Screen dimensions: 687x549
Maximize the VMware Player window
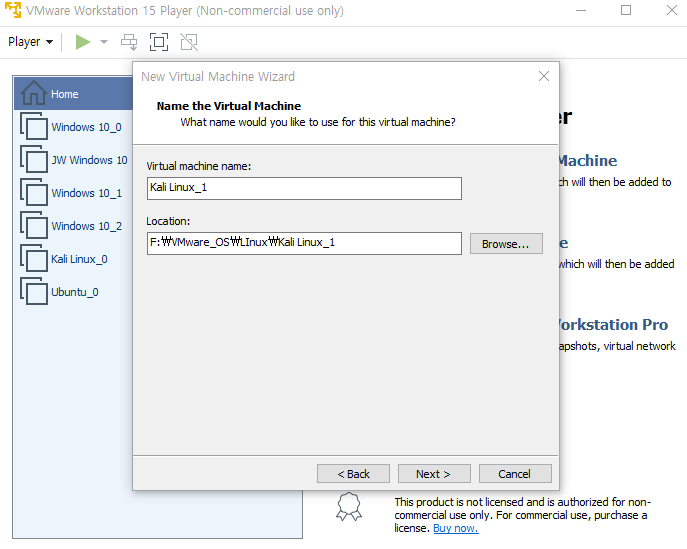626,10
